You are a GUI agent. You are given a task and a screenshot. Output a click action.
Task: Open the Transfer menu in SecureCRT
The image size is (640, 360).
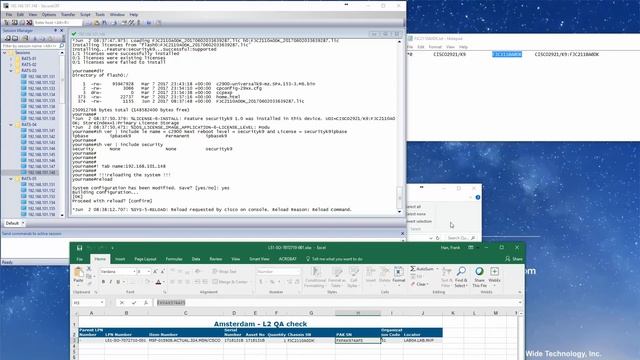[68, 14]
